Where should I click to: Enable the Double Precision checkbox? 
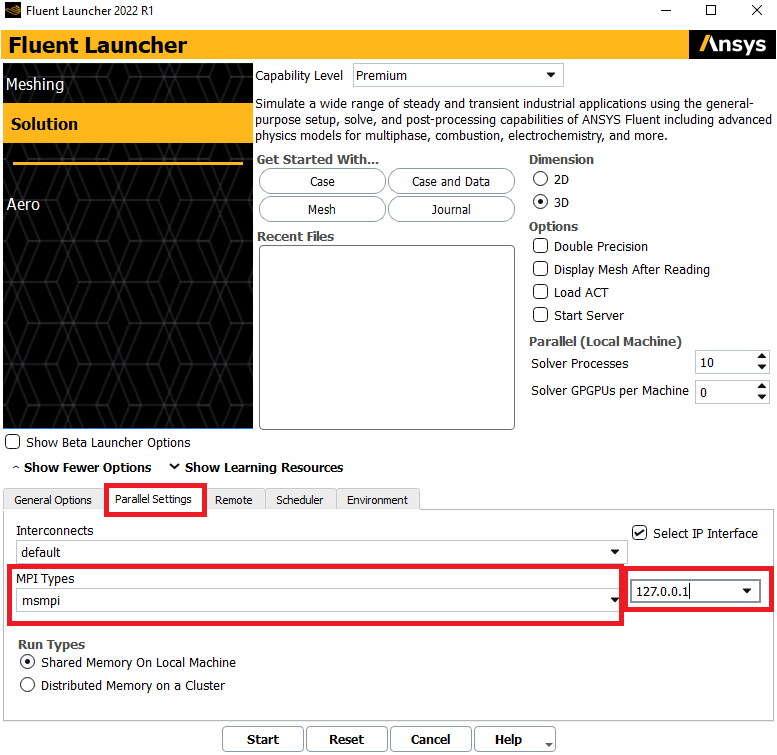(540, 246)
